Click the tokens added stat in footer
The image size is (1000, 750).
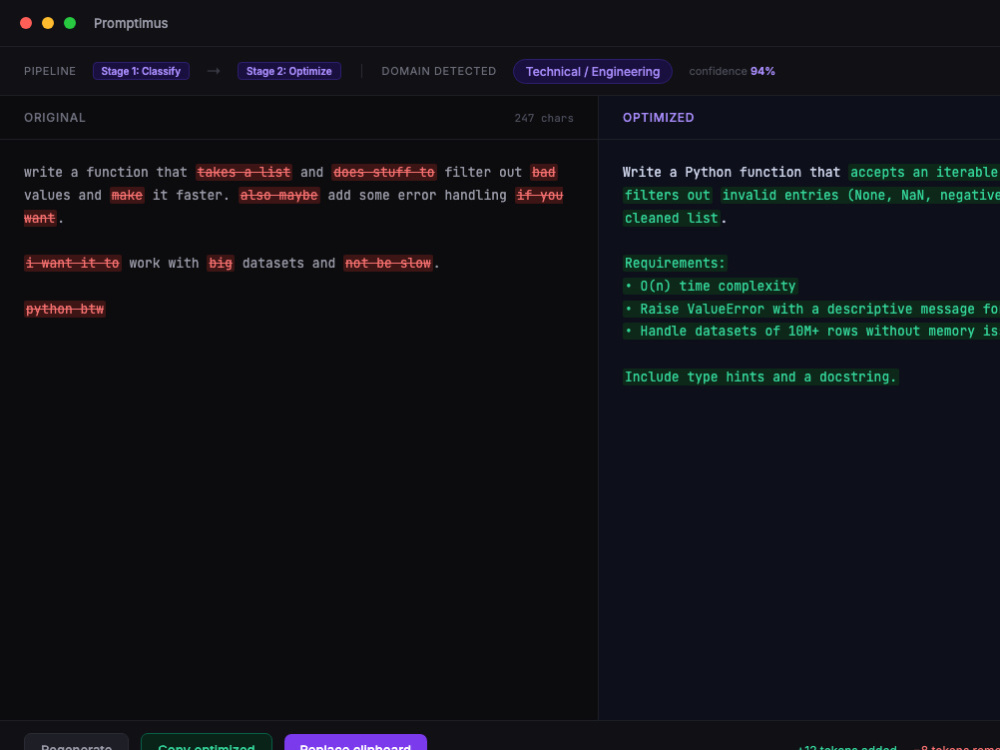click(847, 746)
